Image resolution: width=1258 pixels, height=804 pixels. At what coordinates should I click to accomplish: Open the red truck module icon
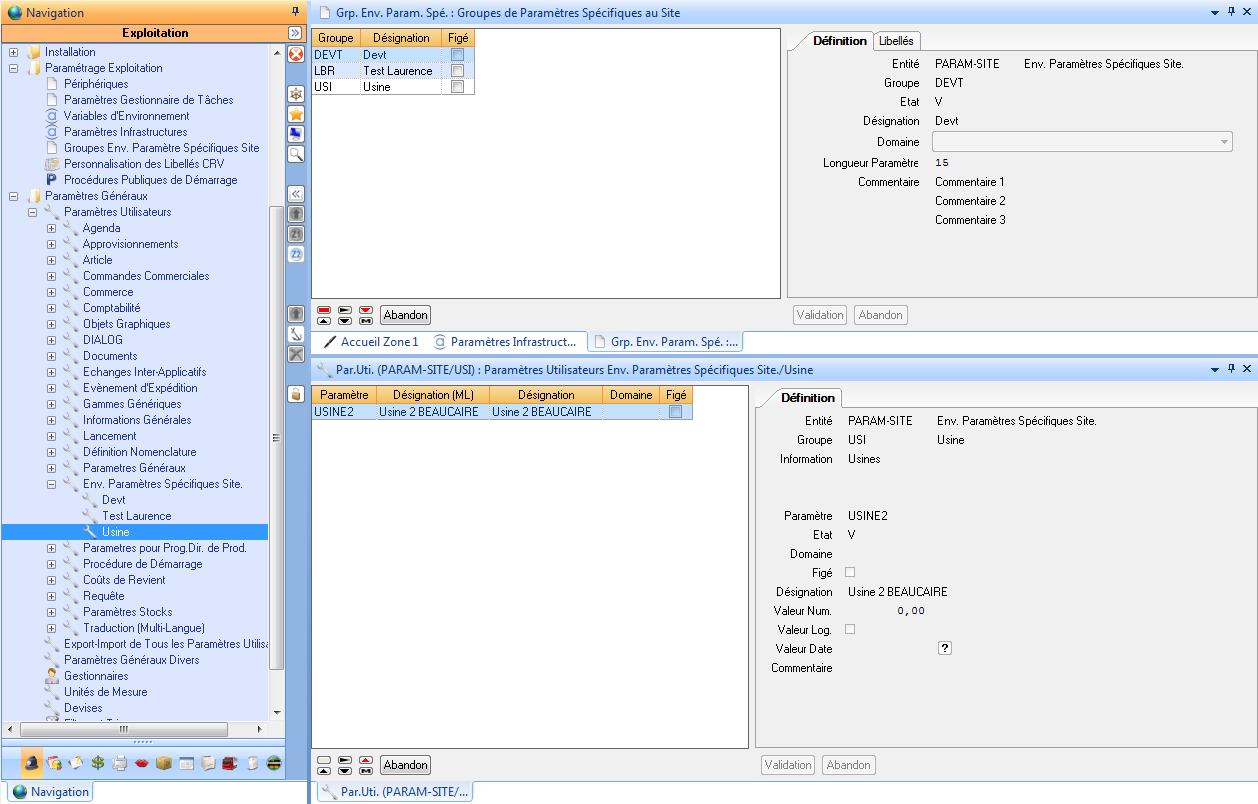click(x=229, y=764)
